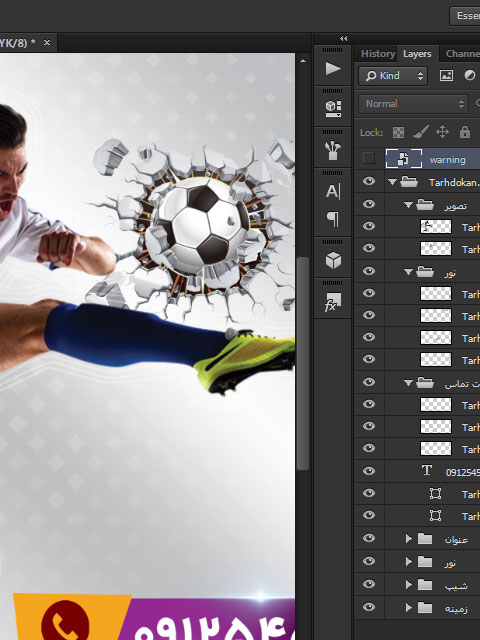Hide the زمینه group

coord(369,607)
